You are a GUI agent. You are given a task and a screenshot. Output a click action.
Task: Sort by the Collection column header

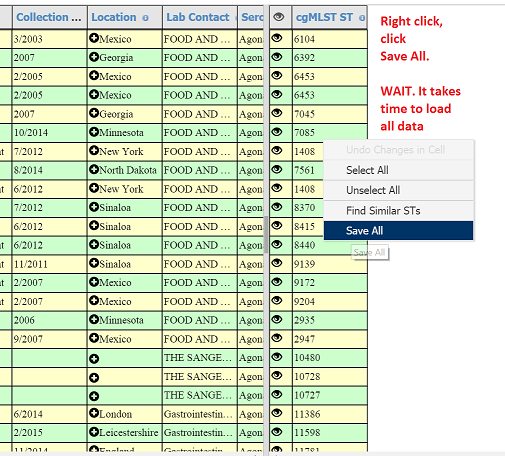(x=49, y=17)
